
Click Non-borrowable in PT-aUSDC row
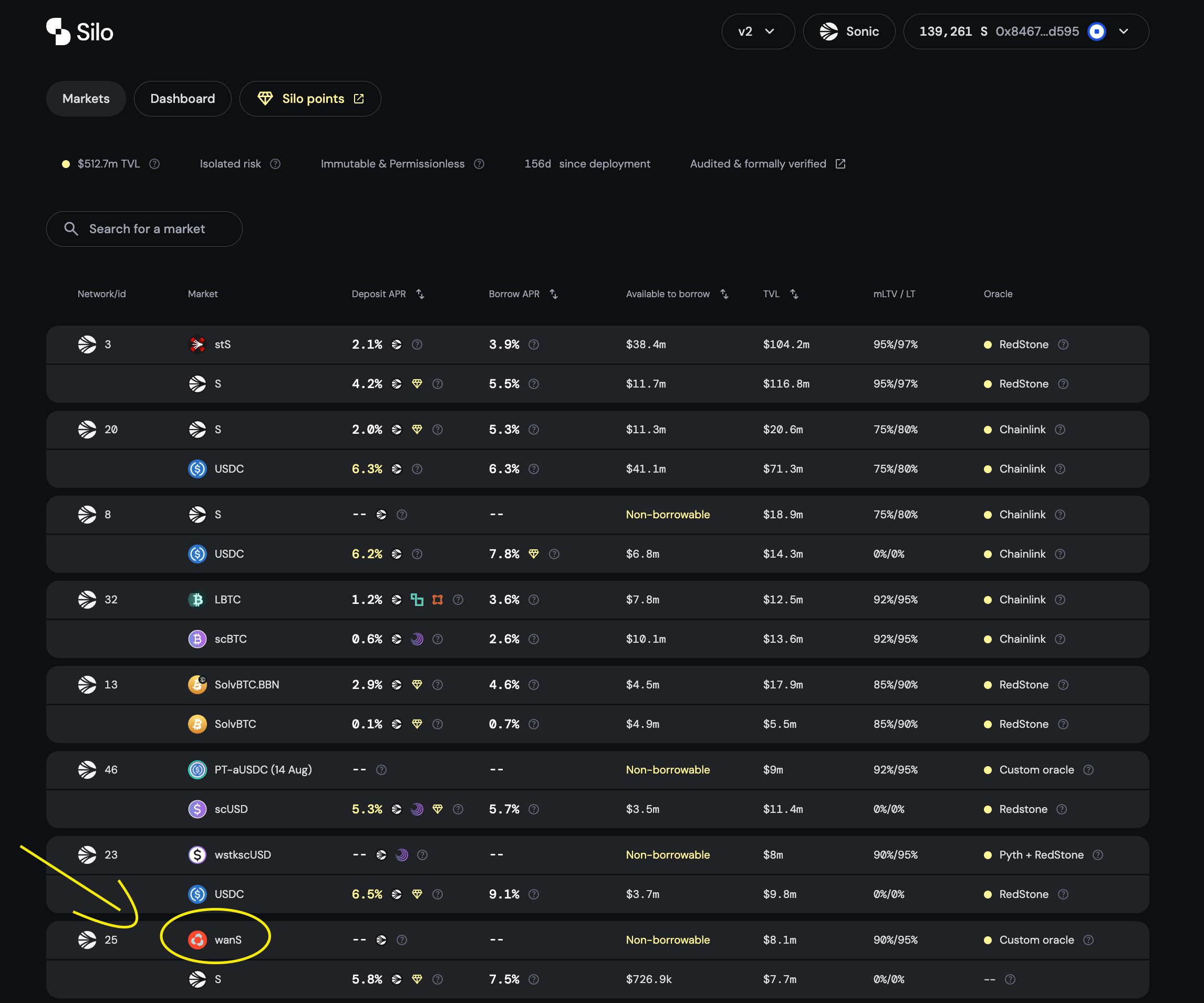click(x=668, y=770)
